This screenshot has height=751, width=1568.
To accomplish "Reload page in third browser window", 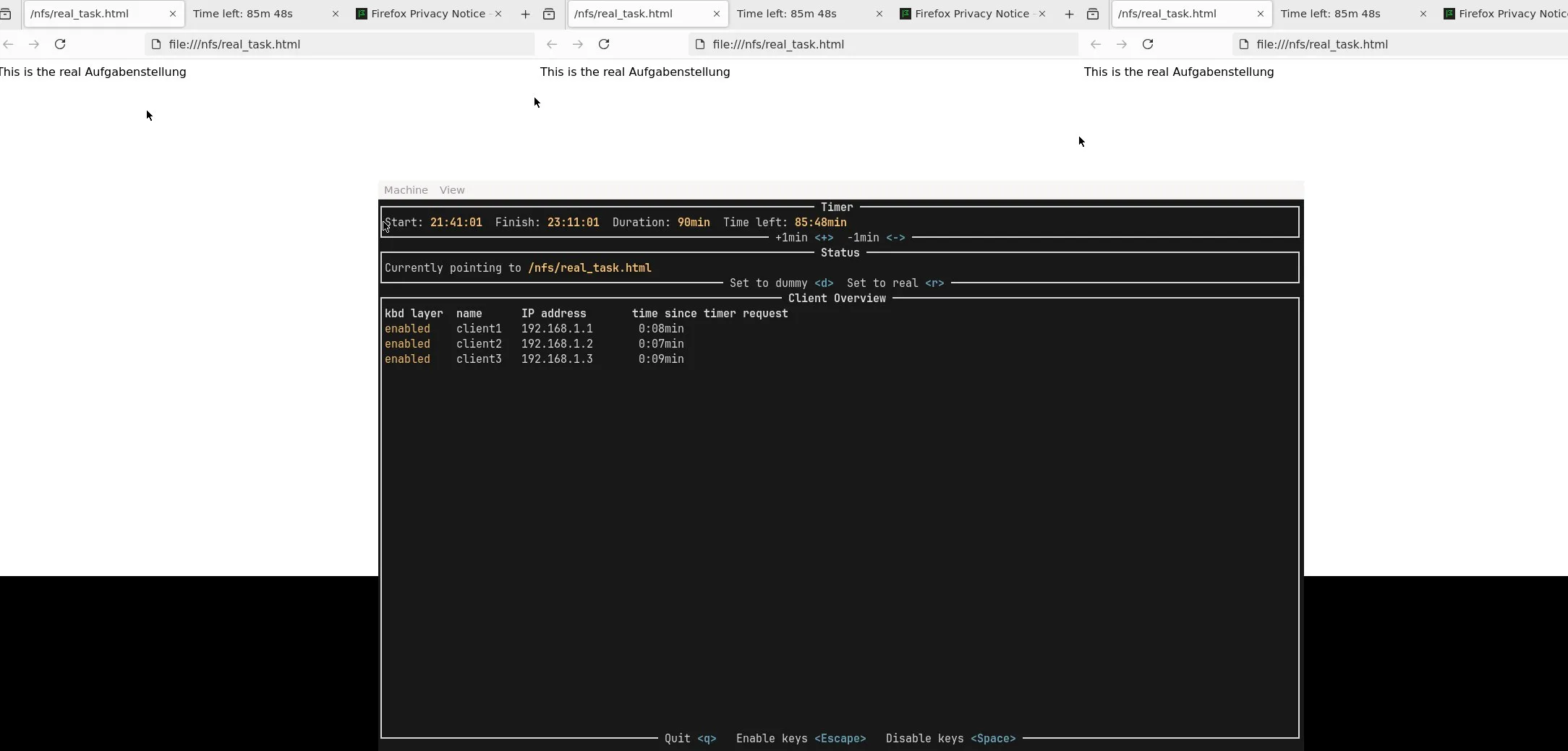I will tap(1148, 44).
